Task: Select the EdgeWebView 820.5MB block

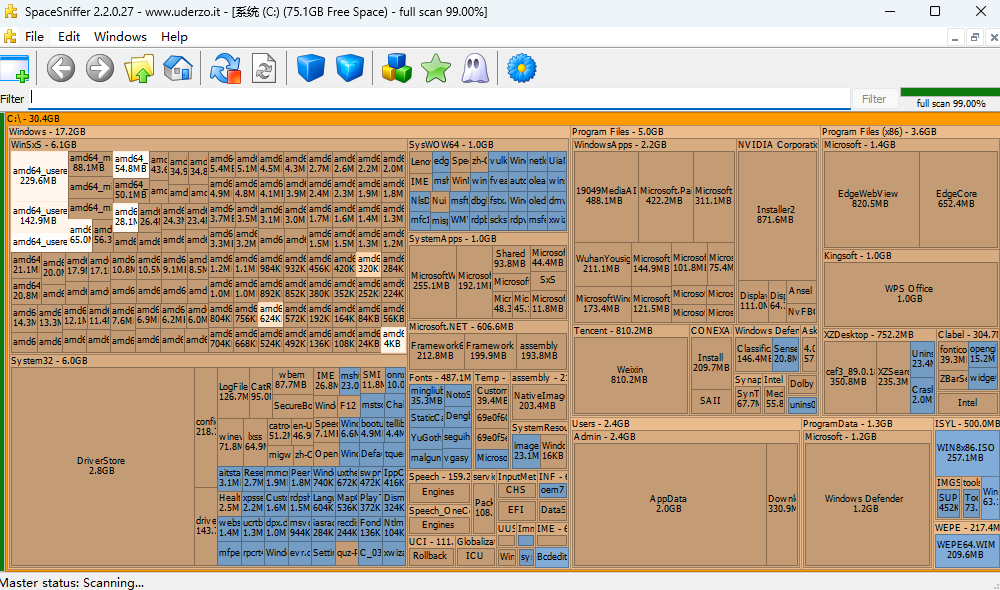Action: pos(869,198)
